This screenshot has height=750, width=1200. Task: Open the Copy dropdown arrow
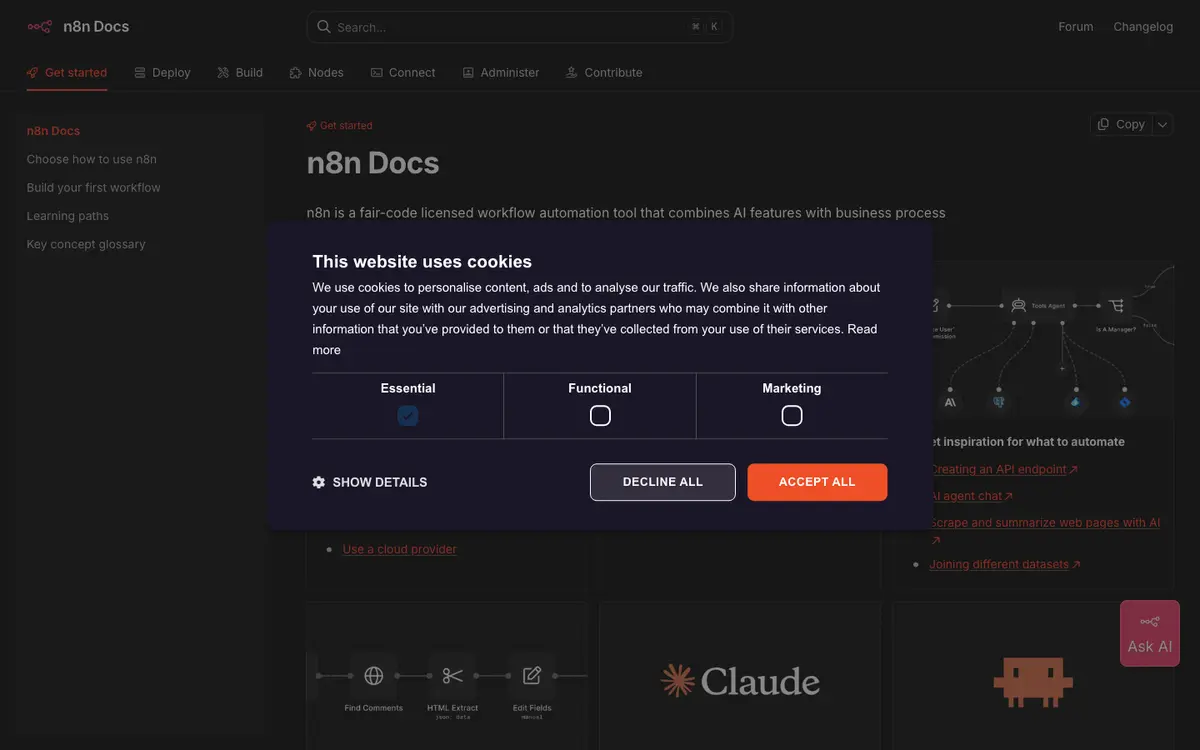click(x=1162, y=125)
